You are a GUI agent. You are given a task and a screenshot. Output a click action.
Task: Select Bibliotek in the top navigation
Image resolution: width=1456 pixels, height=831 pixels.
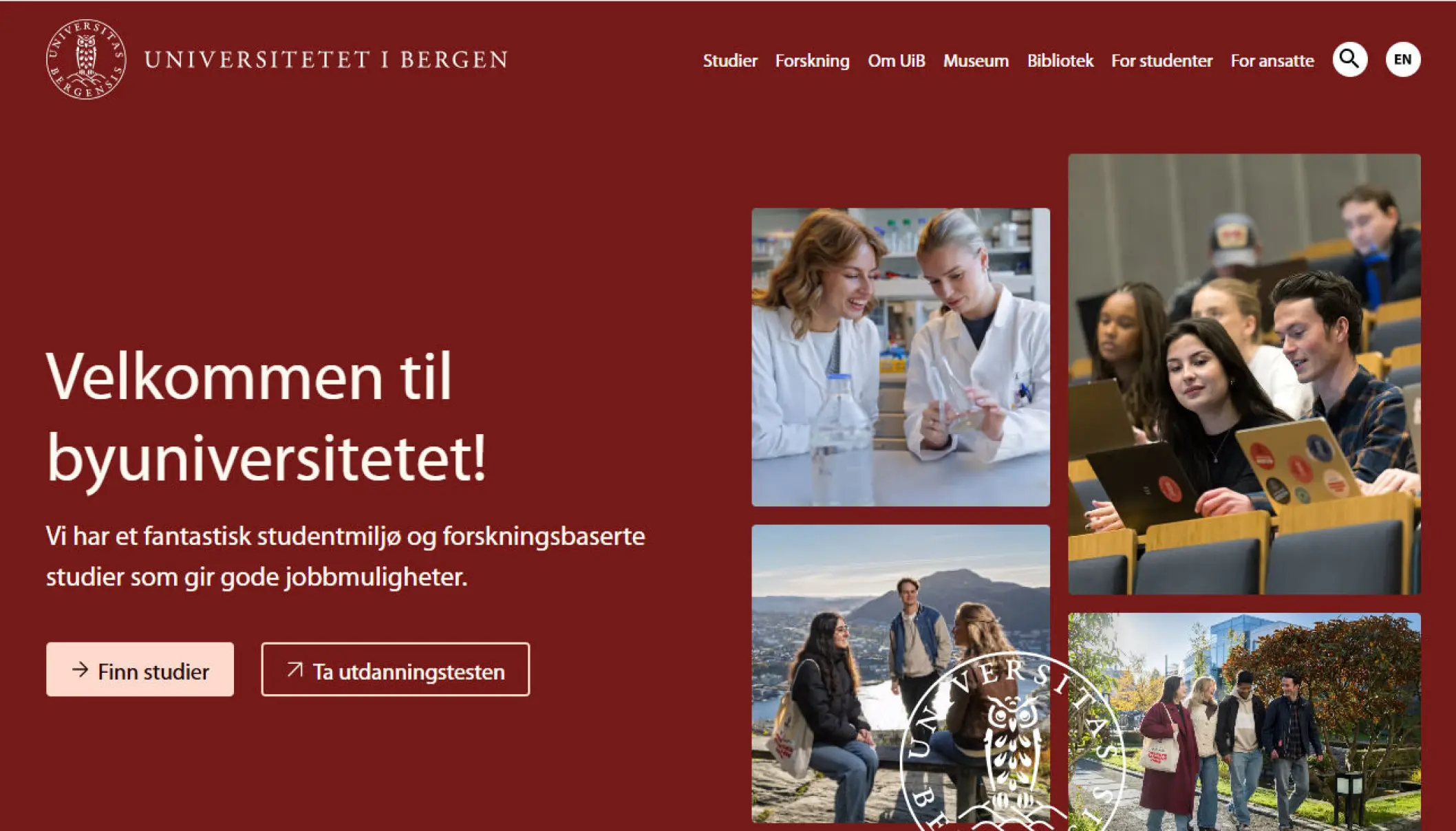[x=1060, y=61]
